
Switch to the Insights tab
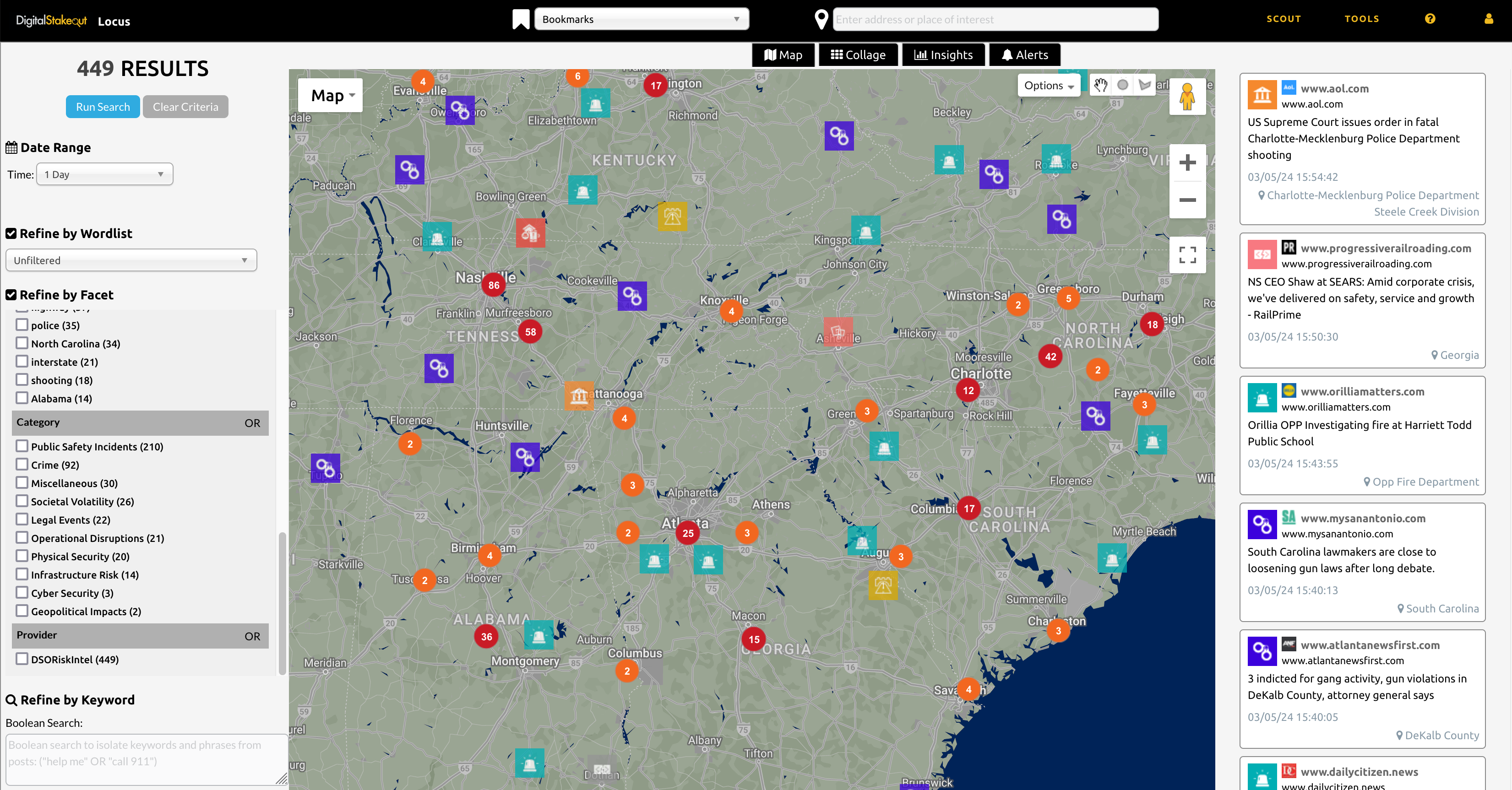pos(943,54)
